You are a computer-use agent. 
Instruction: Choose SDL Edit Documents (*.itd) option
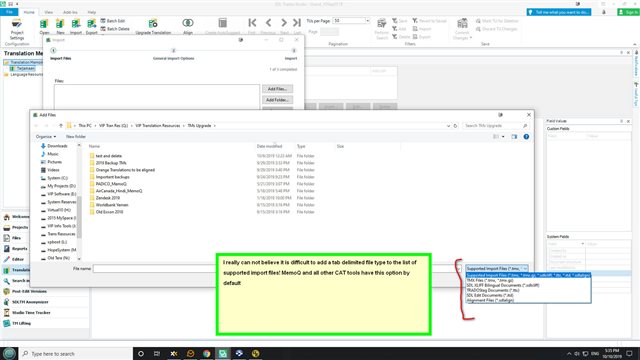490,295
